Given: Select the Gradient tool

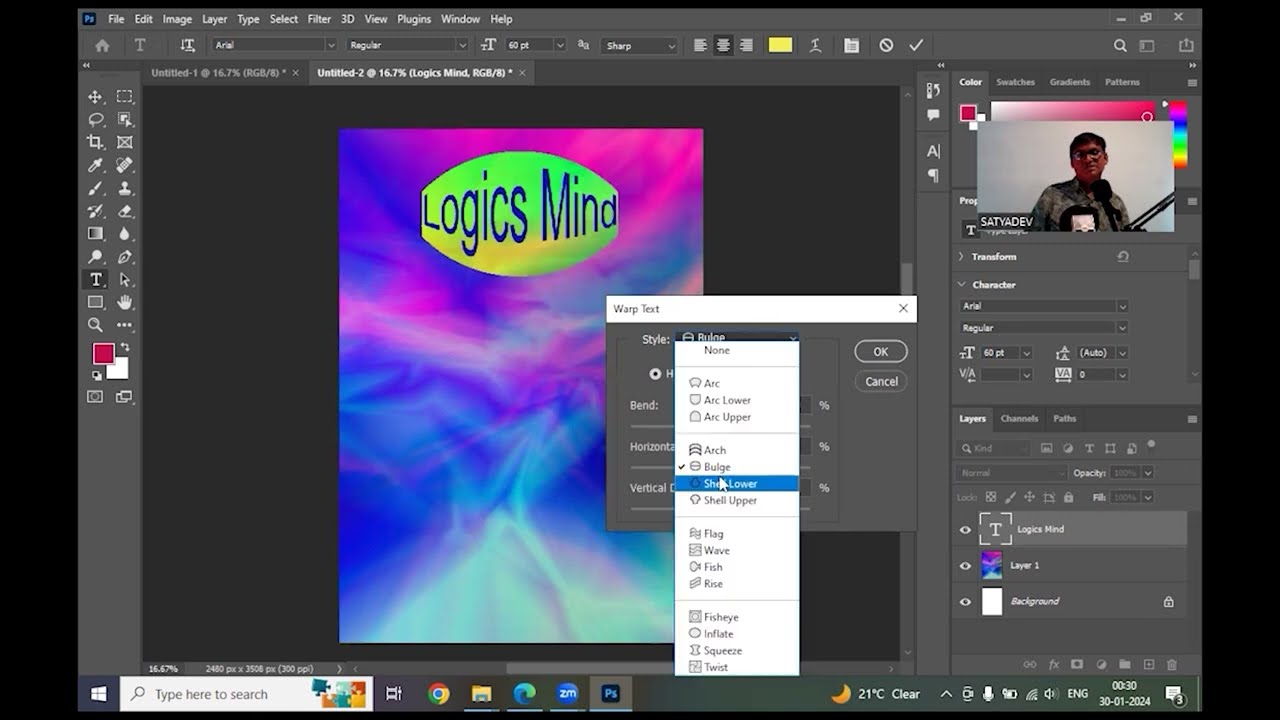Looking at the screenshot, I should [95, 234].
